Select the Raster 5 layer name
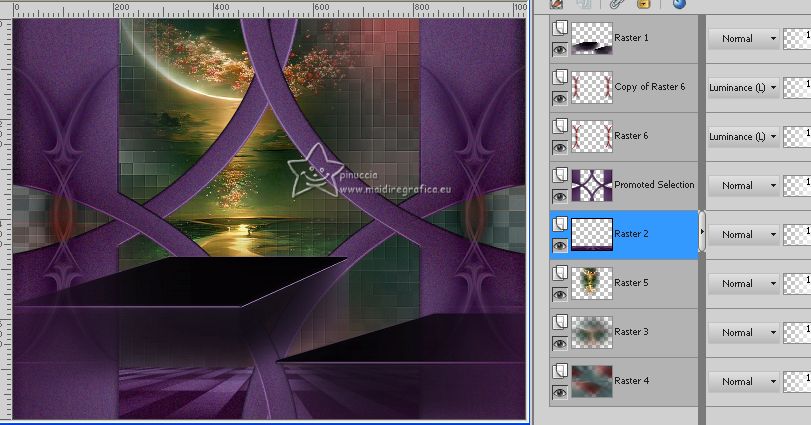This screenshot has height=425, width=811. [631, 283]
